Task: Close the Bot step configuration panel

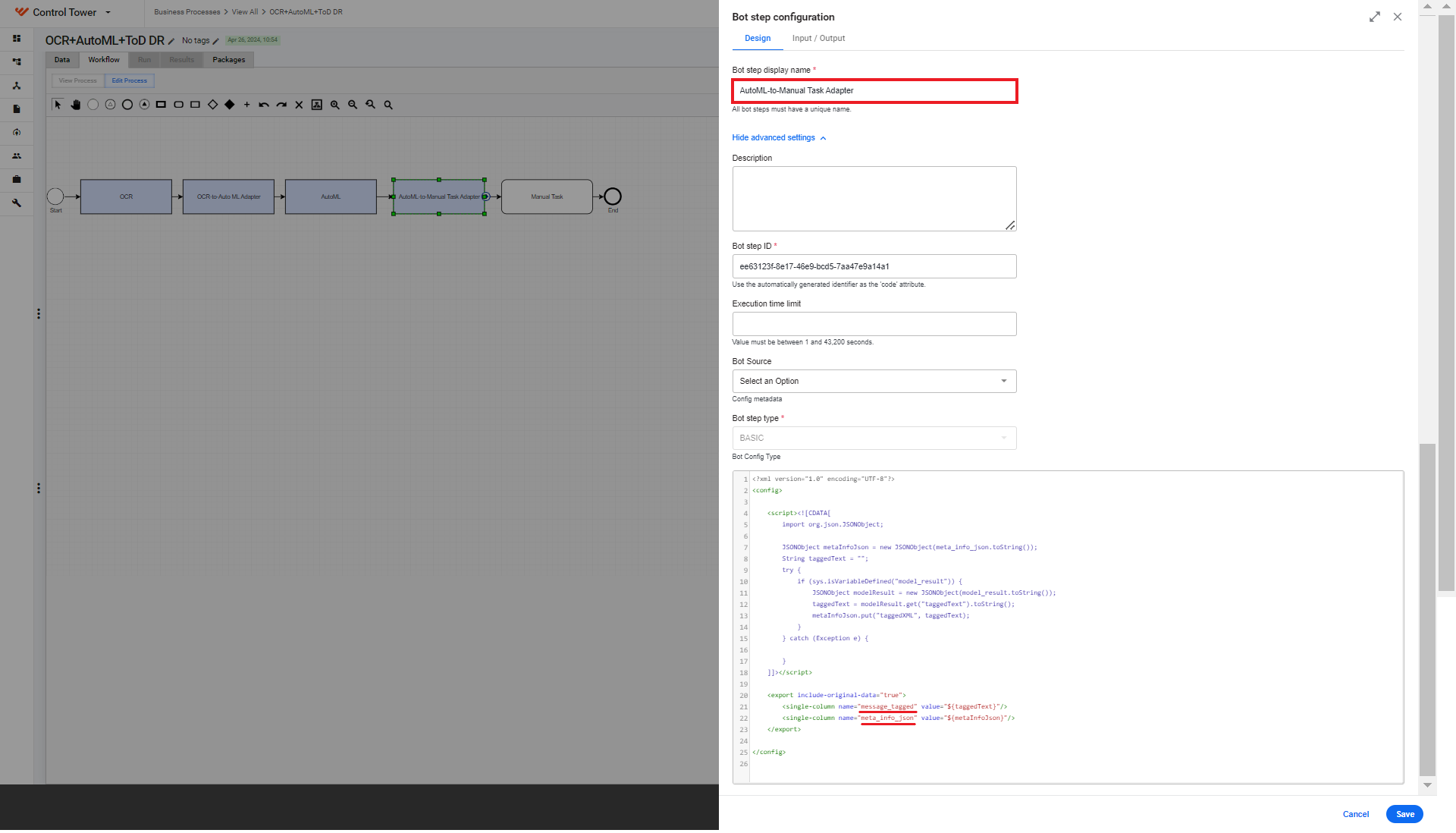Action: click(1398, 17)
